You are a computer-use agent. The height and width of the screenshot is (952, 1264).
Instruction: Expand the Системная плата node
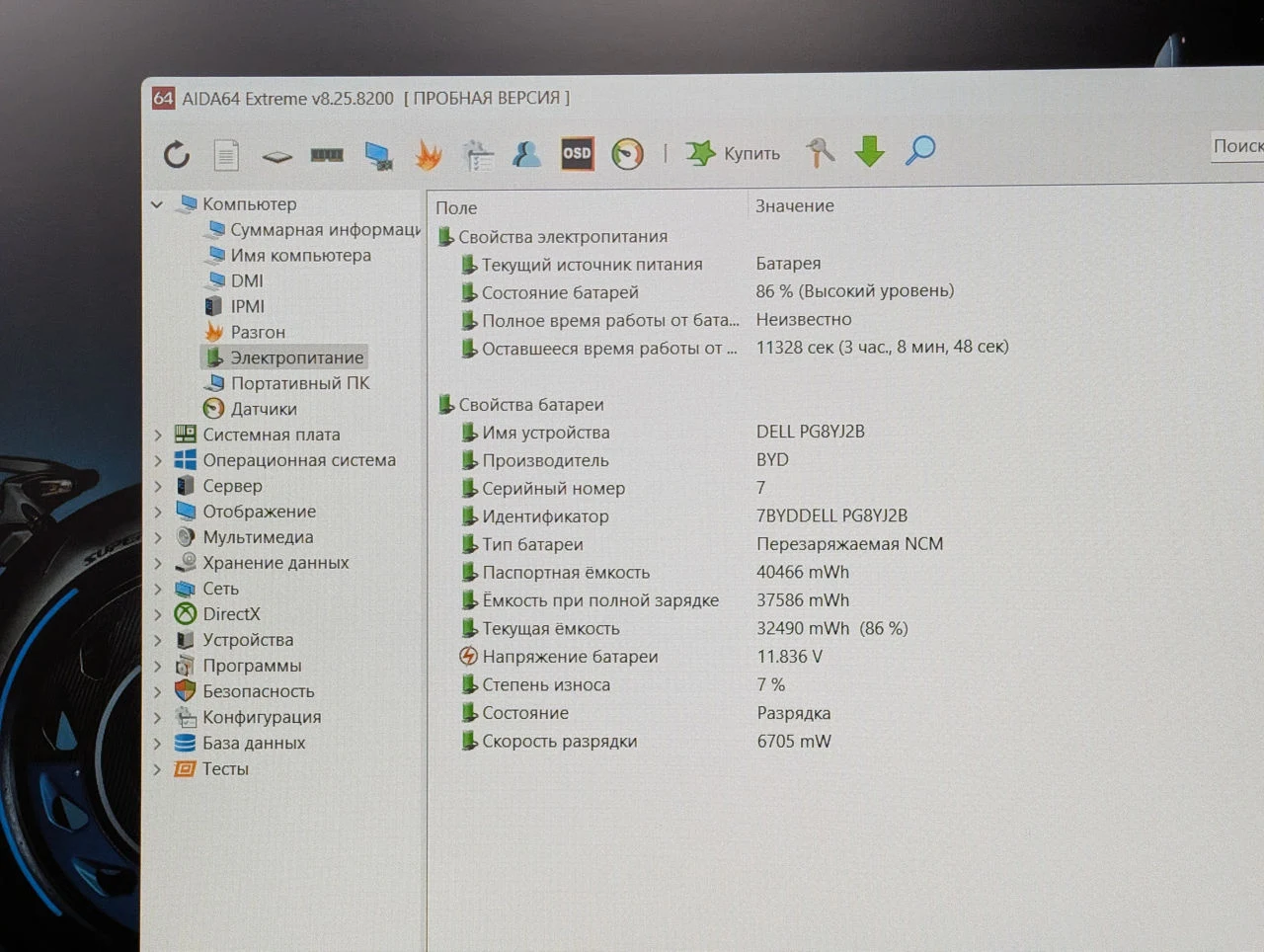coord(158,435)
